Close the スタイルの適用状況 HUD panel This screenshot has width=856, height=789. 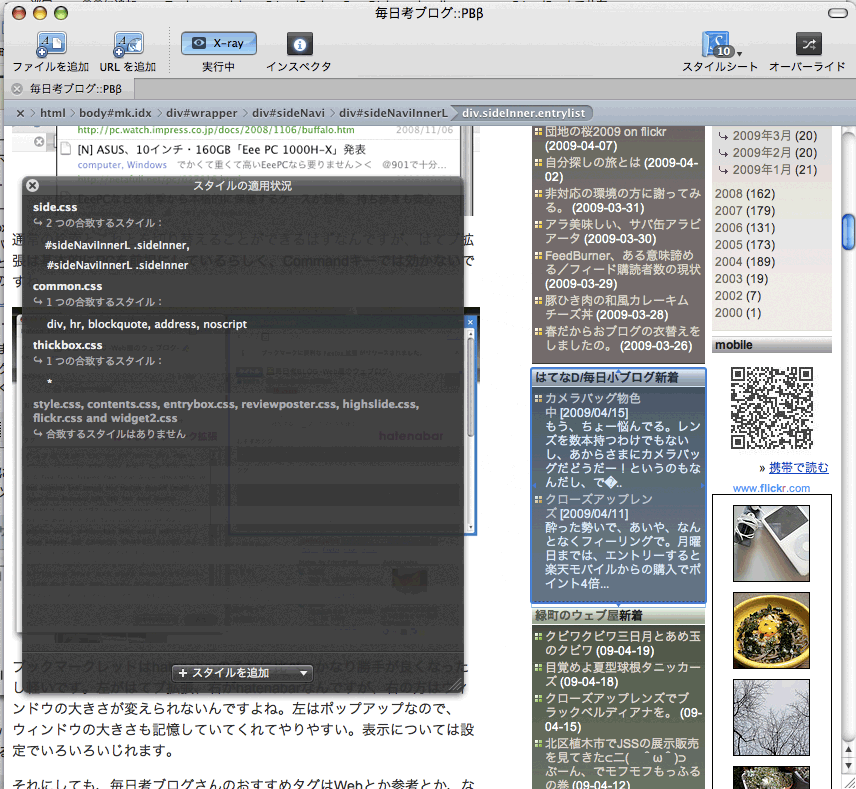click(32, 186)
